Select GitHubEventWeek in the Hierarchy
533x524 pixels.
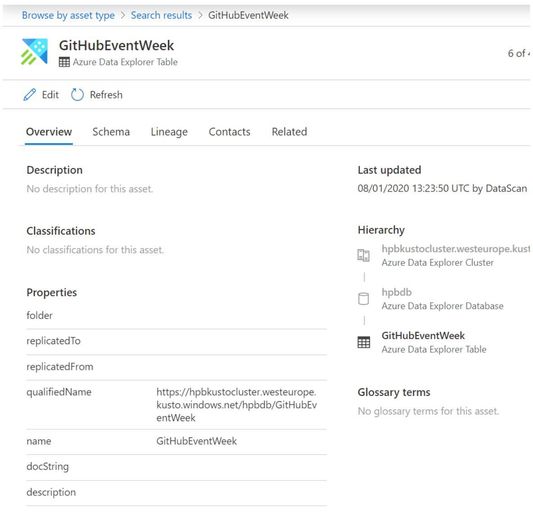(423, 336)
